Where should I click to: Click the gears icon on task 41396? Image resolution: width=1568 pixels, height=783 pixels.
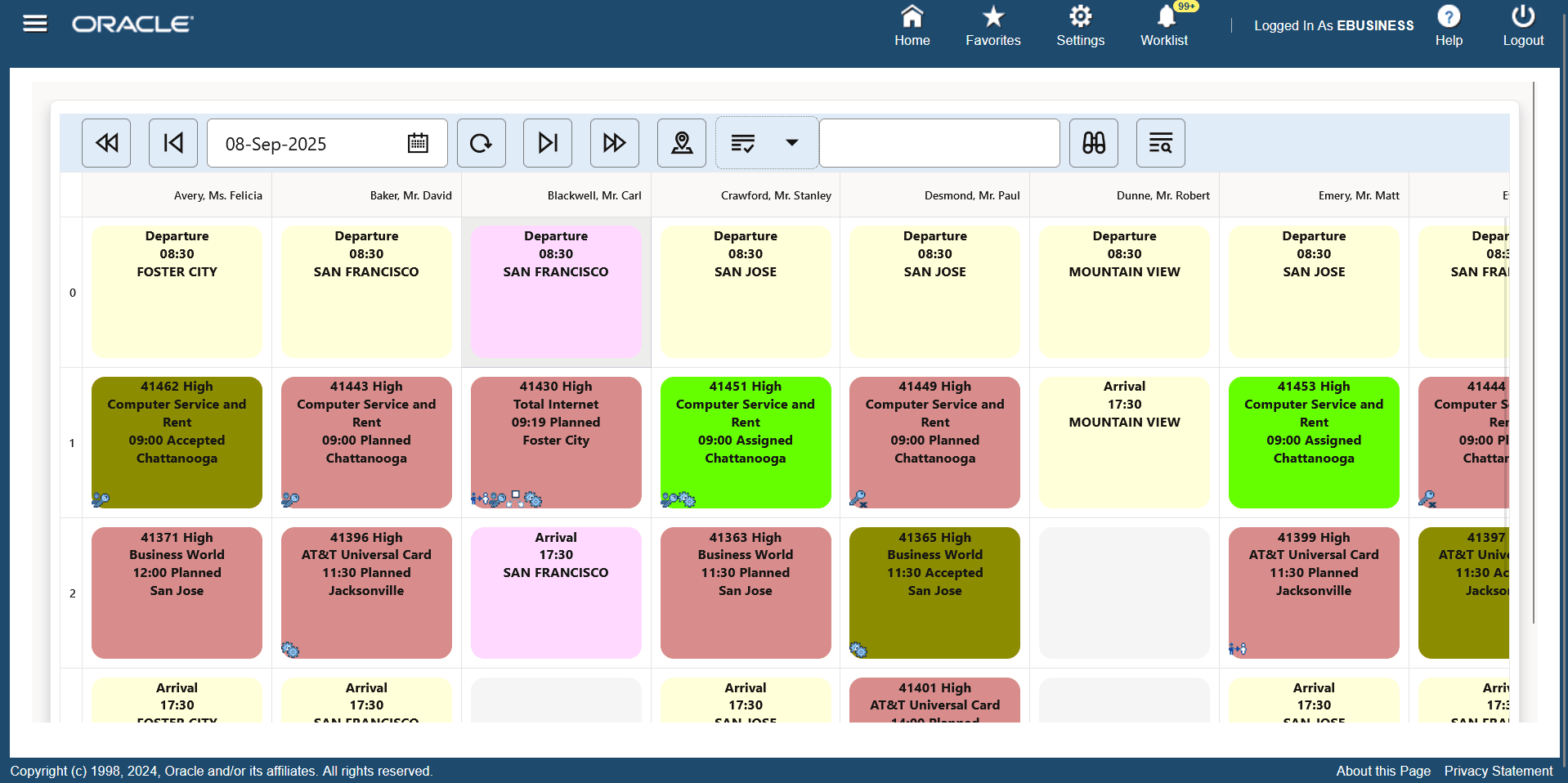point(292,650)
